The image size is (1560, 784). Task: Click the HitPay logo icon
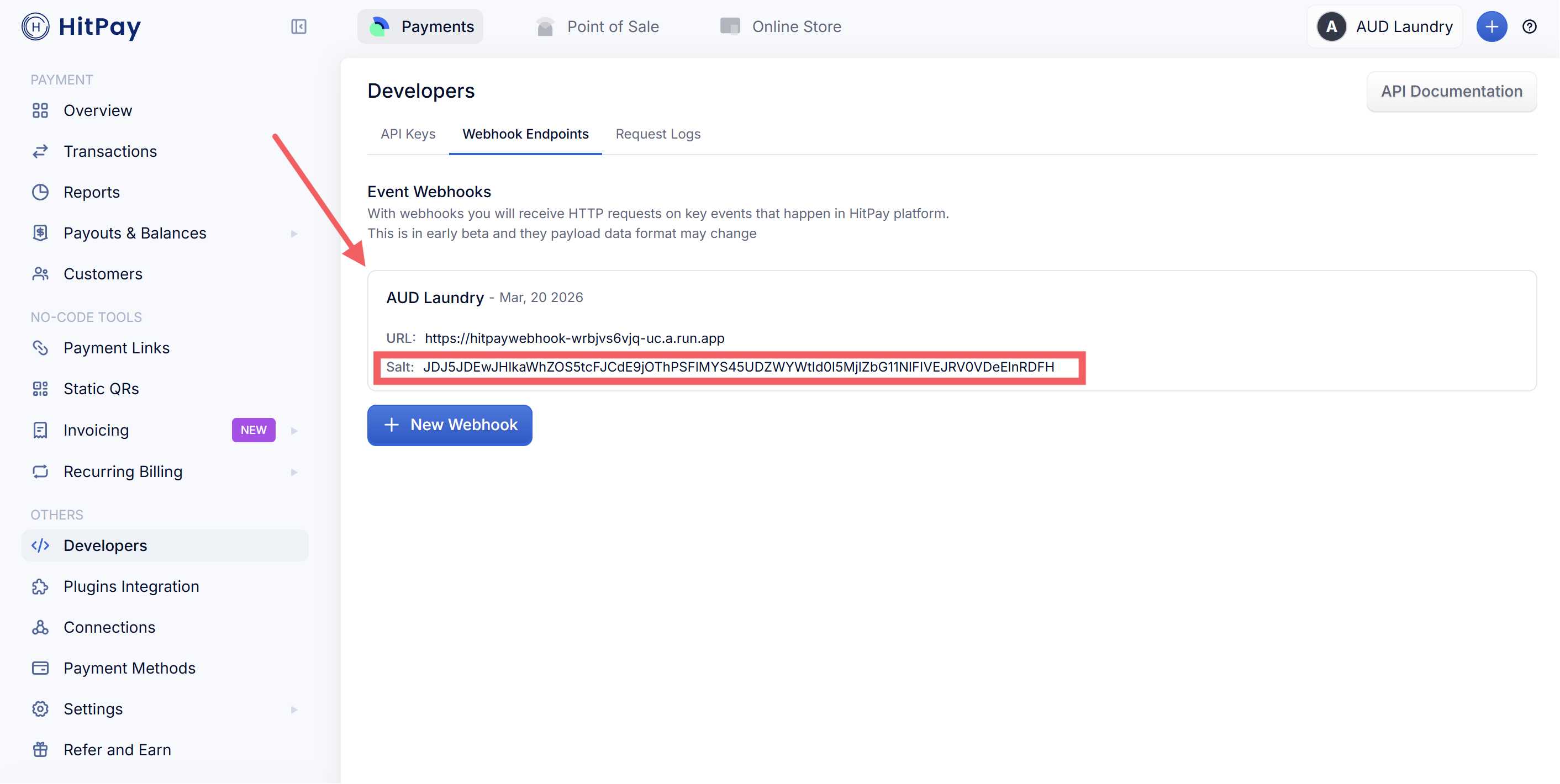[x=36, y=27]
